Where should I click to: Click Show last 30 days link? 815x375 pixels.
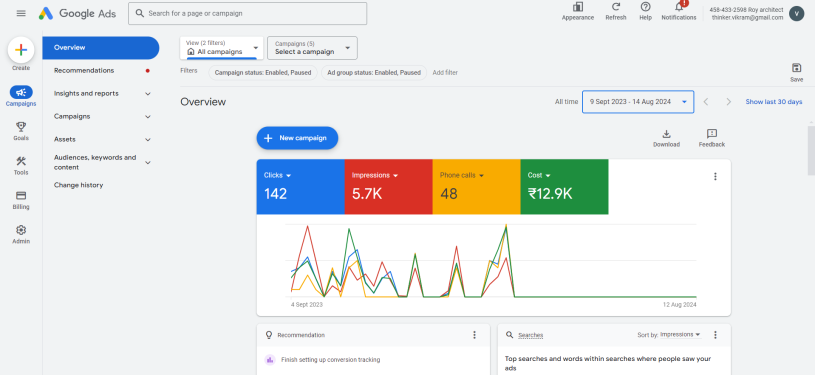pos(773,102)
